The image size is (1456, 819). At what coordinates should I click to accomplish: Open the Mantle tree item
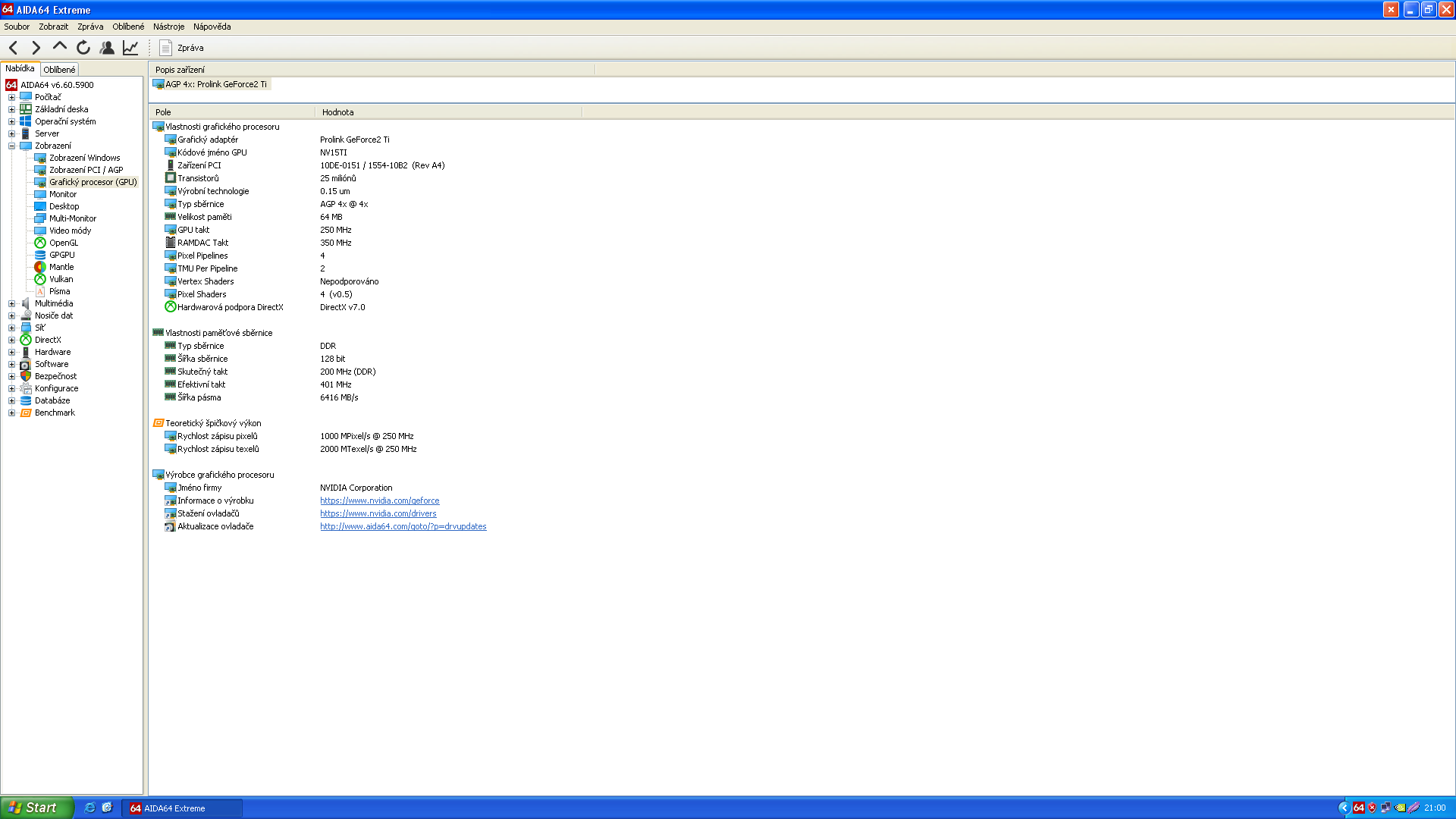[x=61, y=267]
